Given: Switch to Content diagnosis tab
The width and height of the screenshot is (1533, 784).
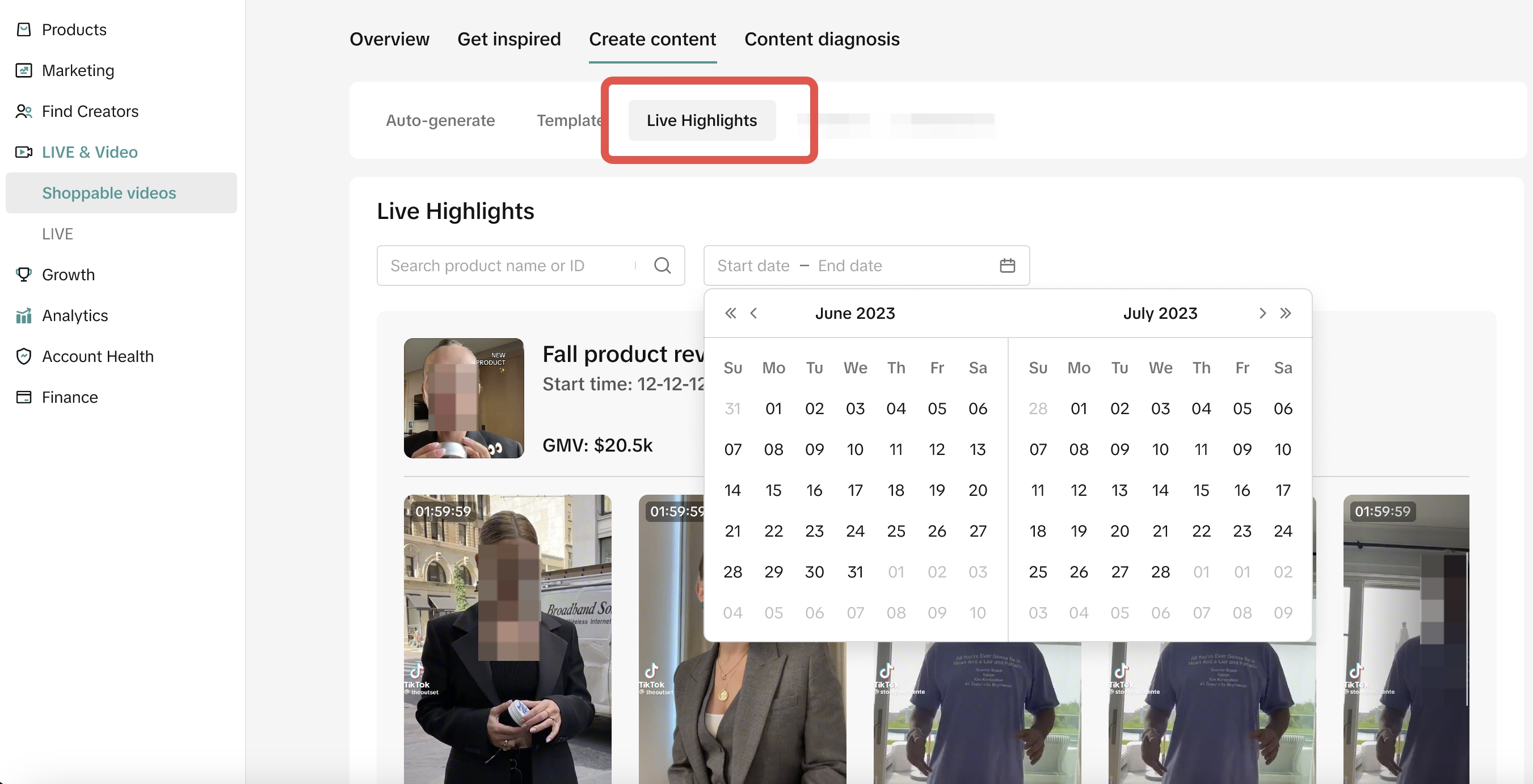Looking at the screenshot, I should click(822, 39).
